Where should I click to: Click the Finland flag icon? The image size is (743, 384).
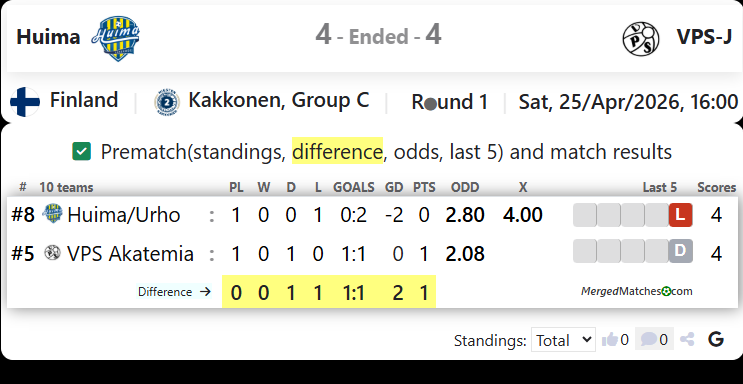[25, 101]
